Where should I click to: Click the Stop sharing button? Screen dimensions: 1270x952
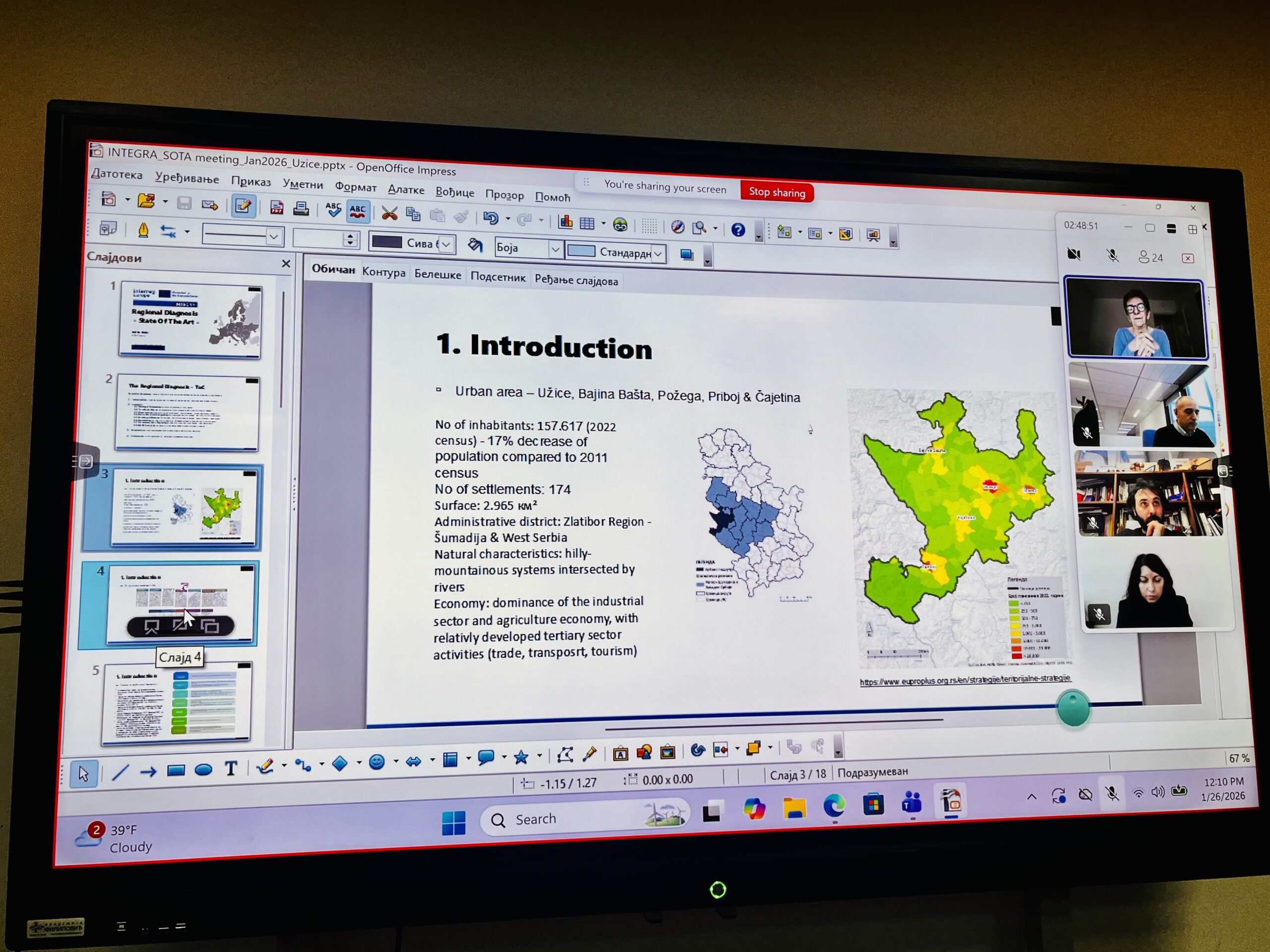[x=776, y=192]
